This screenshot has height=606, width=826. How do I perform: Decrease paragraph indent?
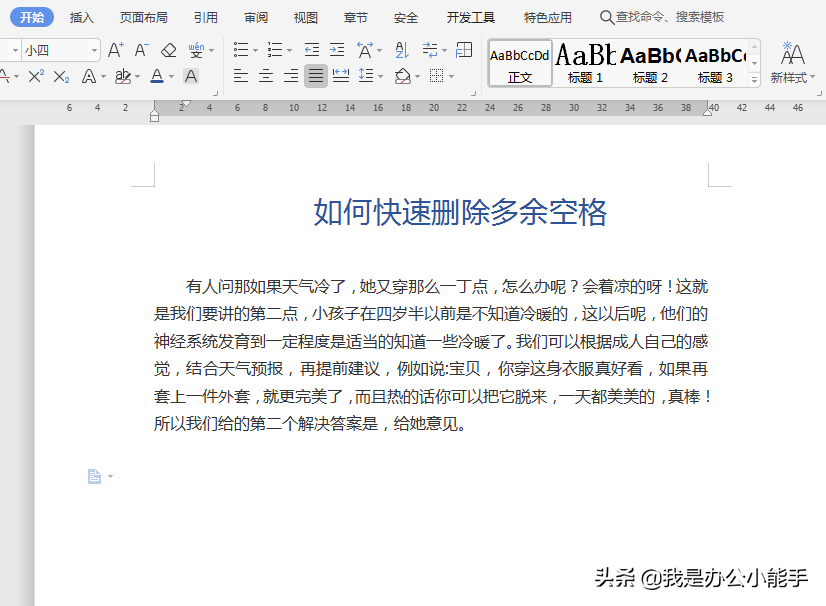coord(312,50)
